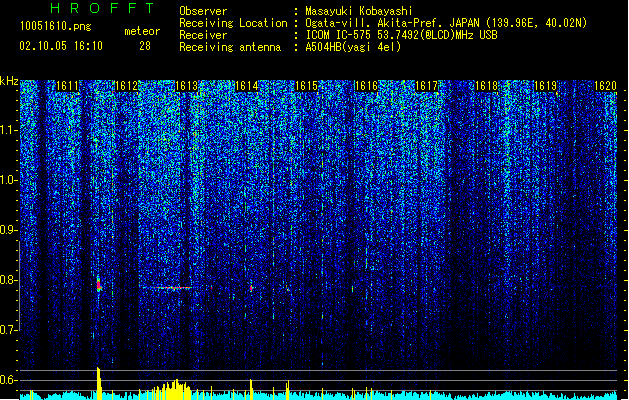Click the 1617 time marker

426,86
